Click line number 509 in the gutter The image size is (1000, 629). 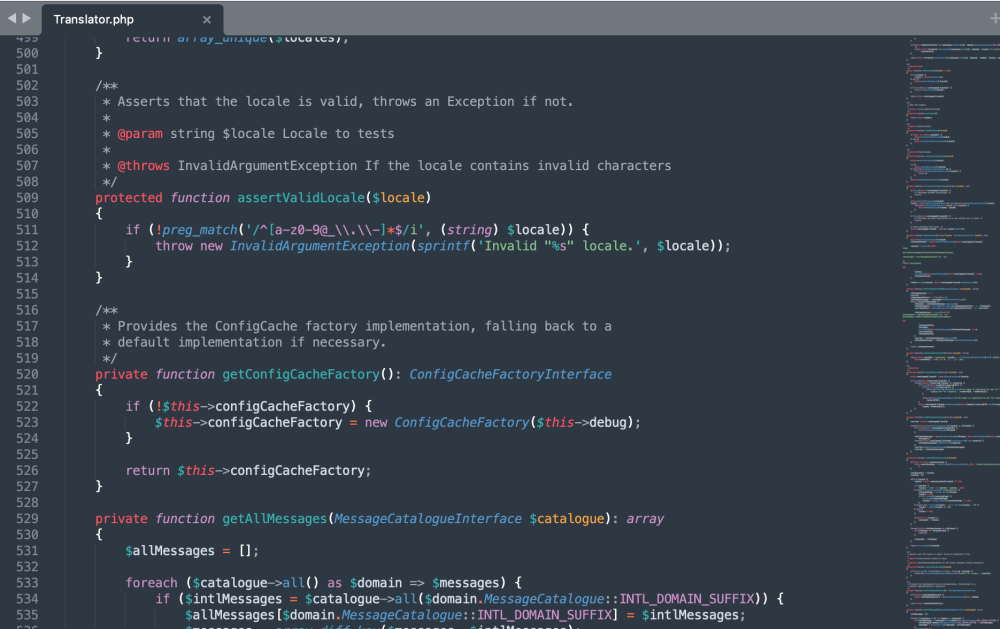[x=29, y=197]
